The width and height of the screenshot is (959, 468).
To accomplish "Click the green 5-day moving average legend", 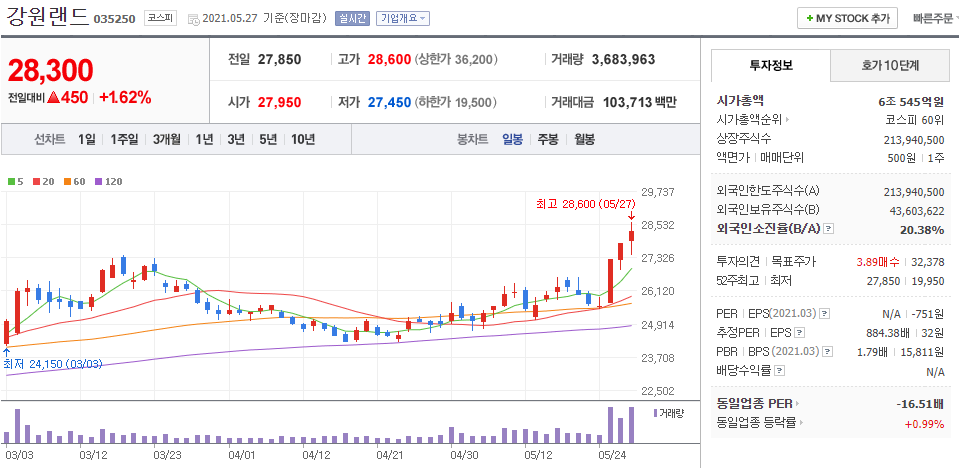I will [x=14, y=182].
